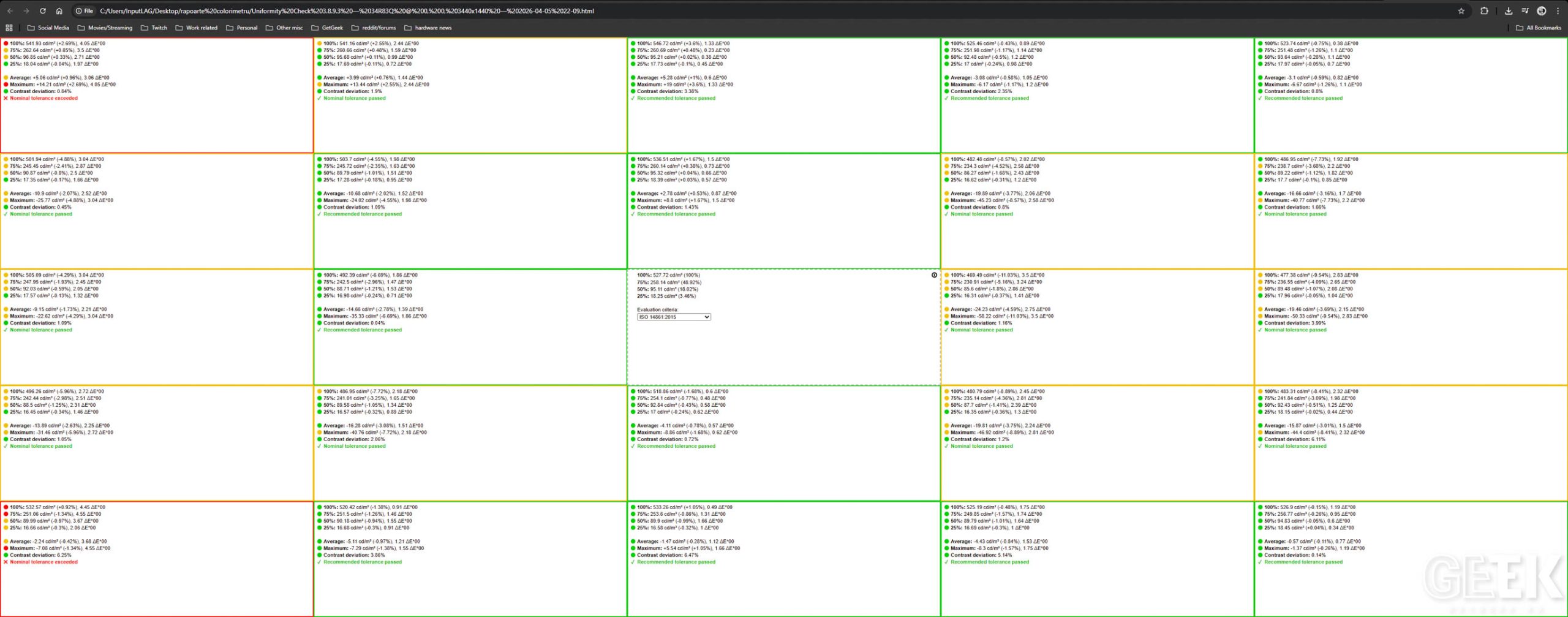Image resolution: width=1568 pixels, height=617 pixels.
Task: Navigate back with the back arrow
Action: pos(10,11)
